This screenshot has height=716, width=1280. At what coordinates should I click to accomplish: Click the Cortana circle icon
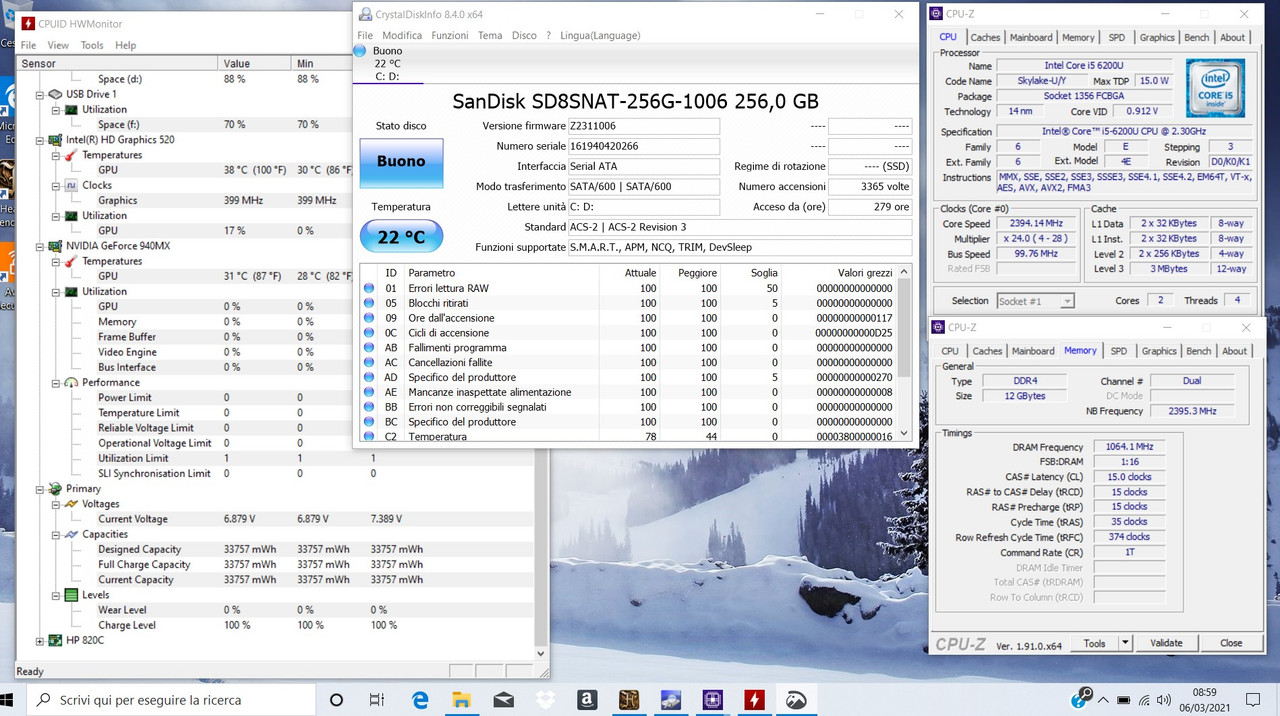[x=336, y=699]
